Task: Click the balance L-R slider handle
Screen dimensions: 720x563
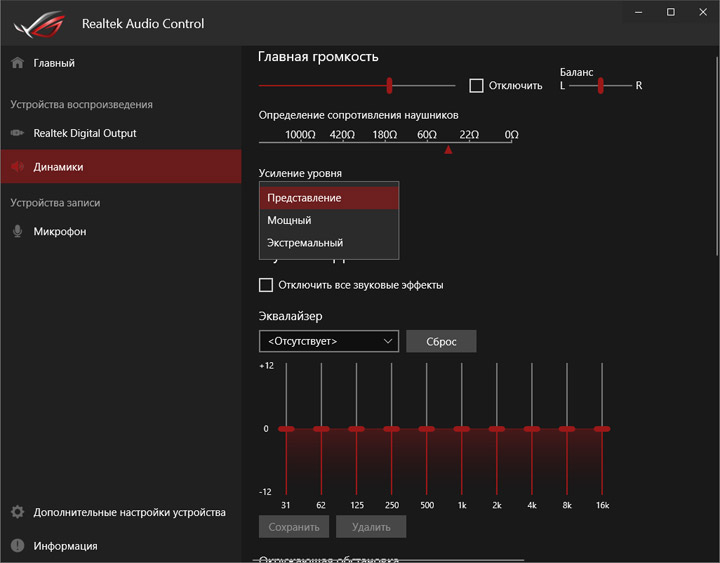Action: 601,85
